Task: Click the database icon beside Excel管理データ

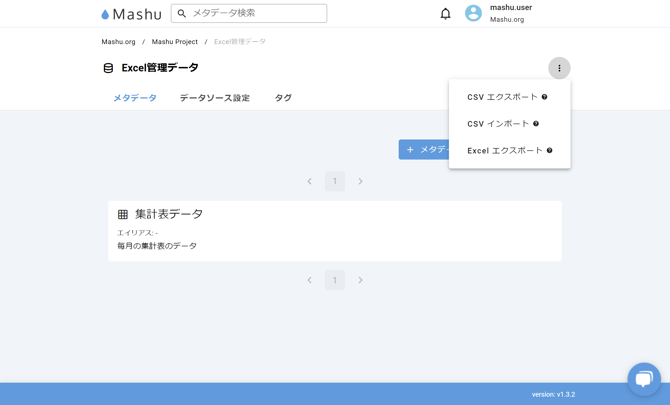Action: pos(108,68)
